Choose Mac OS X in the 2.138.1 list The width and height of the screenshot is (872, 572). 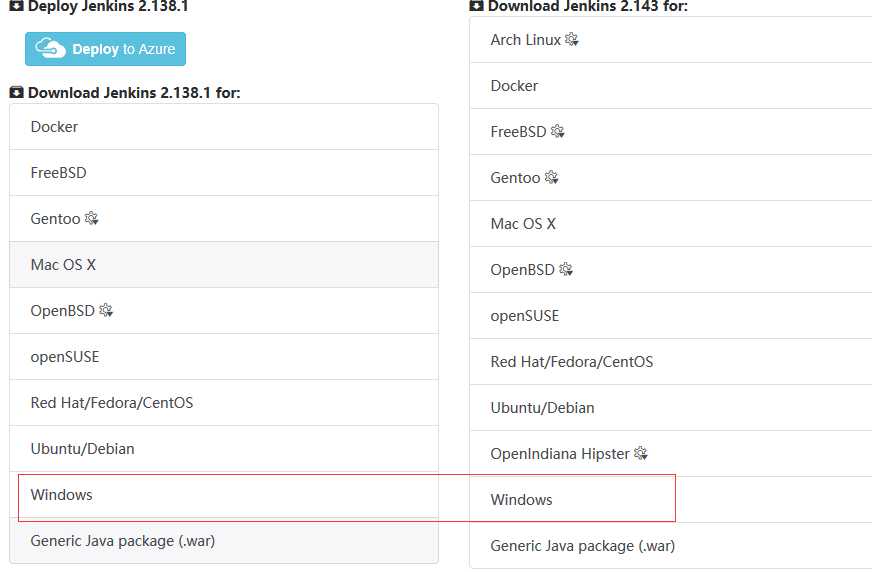[x=224, y=265]
